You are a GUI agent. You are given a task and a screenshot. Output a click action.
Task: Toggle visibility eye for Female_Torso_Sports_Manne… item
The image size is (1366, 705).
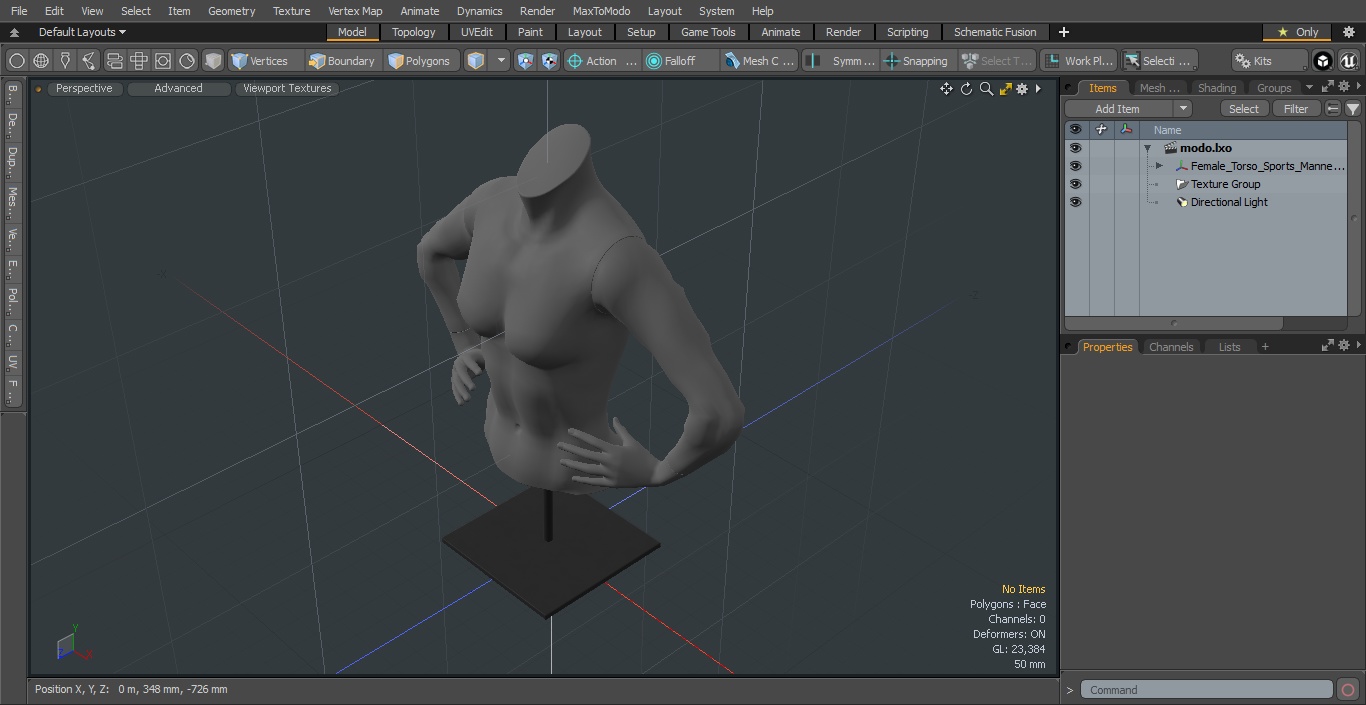1075,166
